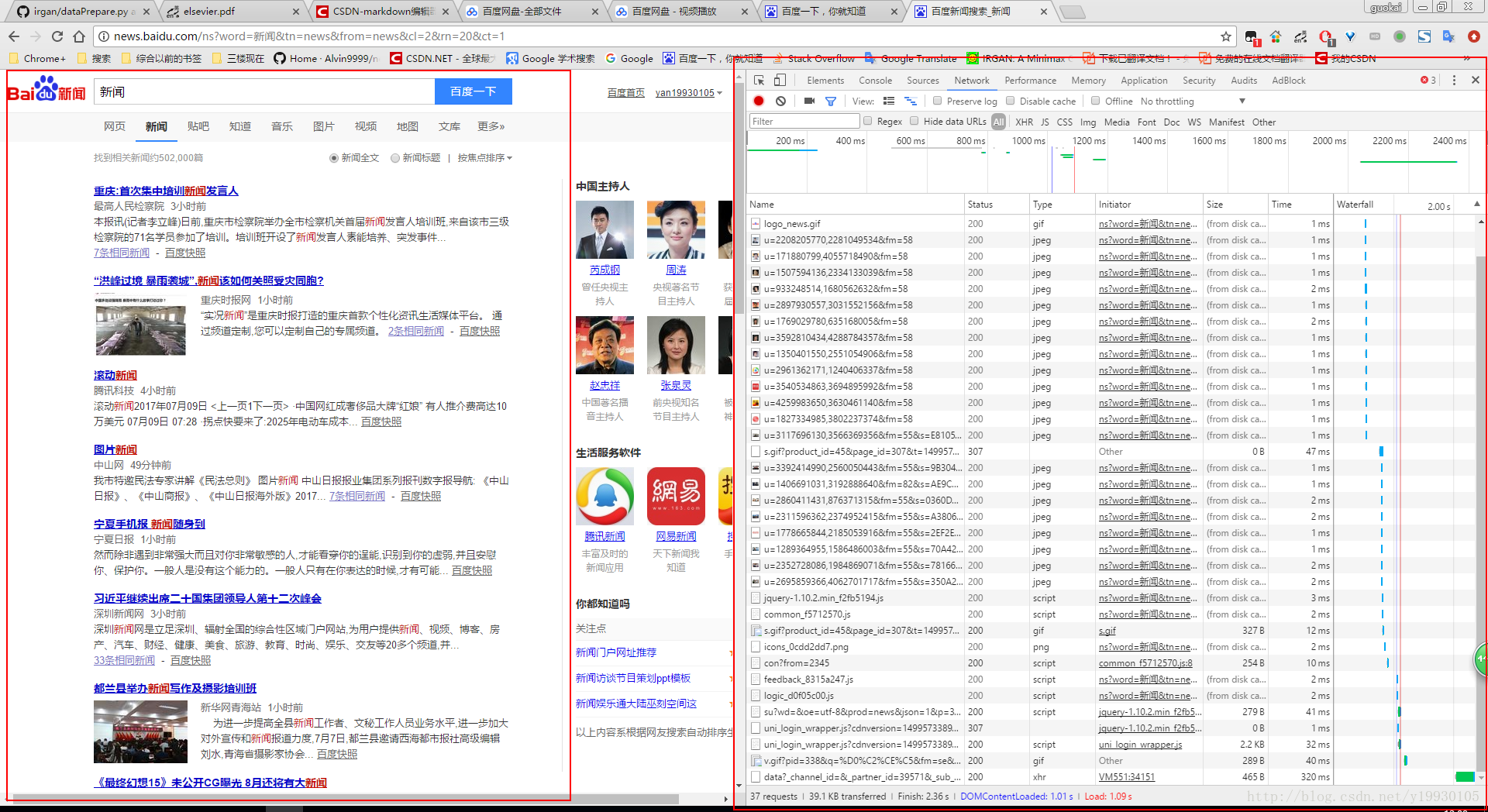
Task: Enable the Disable cache checkbox
Action: 1010,101
